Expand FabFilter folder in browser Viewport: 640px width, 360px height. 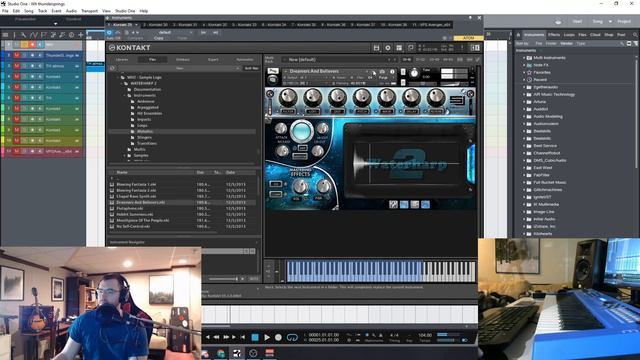pyautogui.click(x=524, y=175)
